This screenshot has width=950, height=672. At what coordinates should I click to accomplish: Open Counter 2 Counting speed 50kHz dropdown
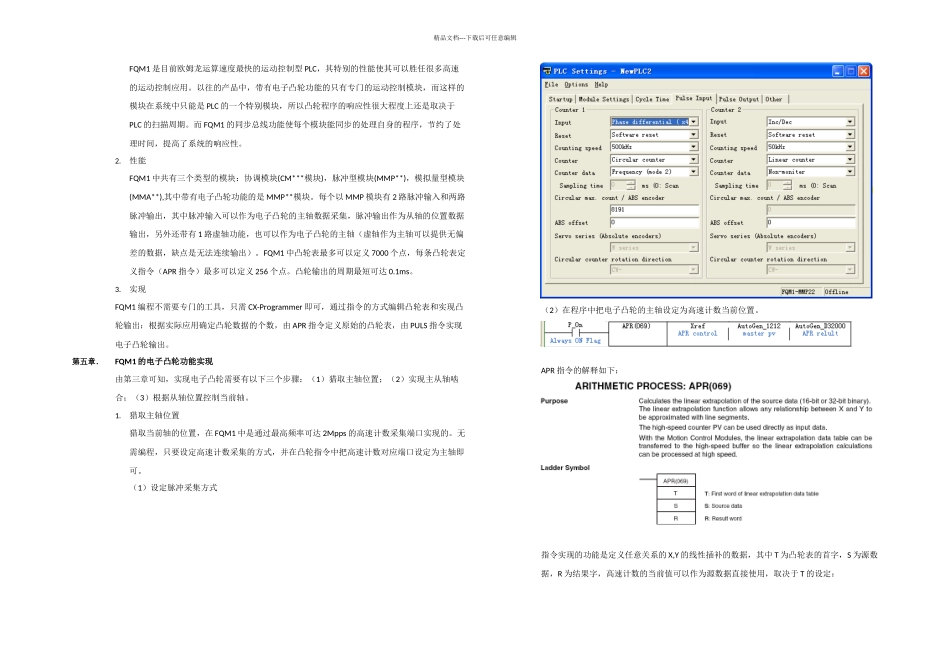point(850,147)
